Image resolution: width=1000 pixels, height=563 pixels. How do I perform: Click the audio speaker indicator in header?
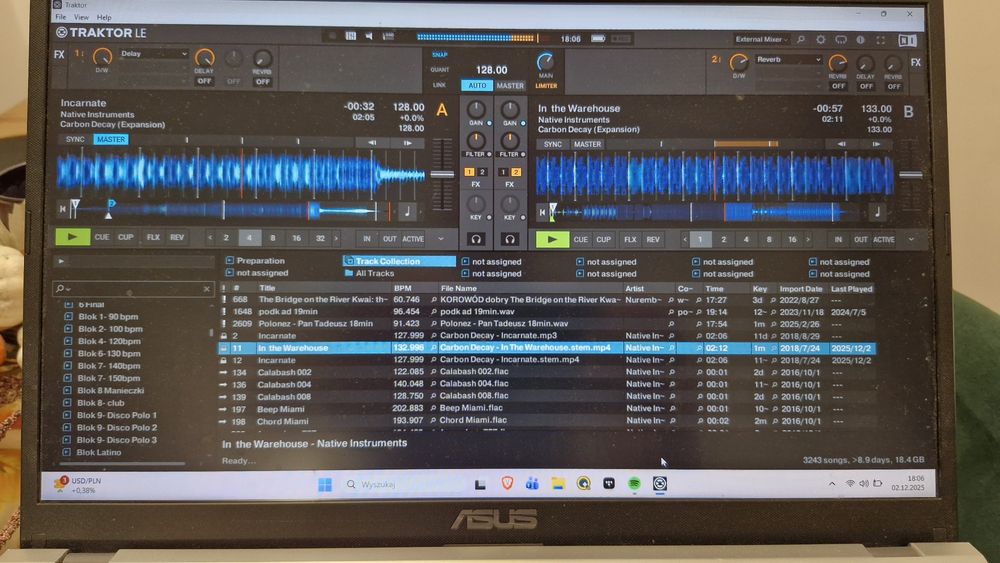[x=369, y=36]
